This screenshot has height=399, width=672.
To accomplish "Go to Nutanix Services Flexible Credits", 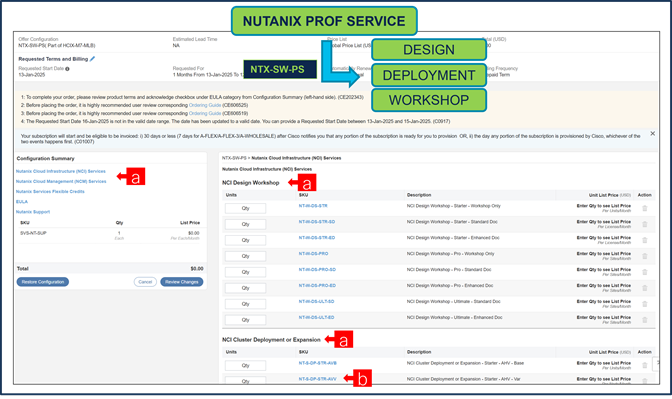I will [x=50, y=192].
